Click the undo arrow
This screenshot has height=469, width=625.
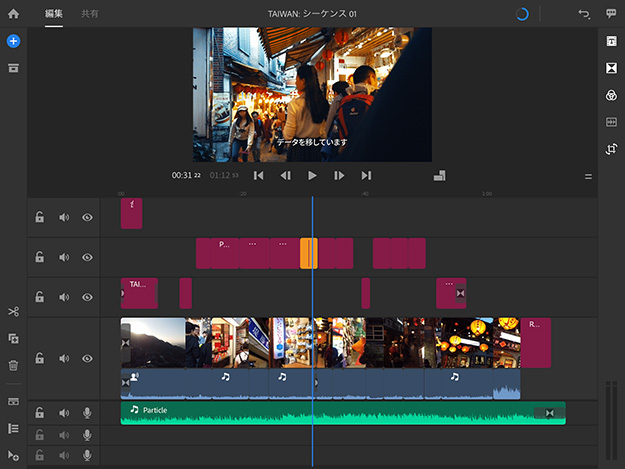coord(584,14)
